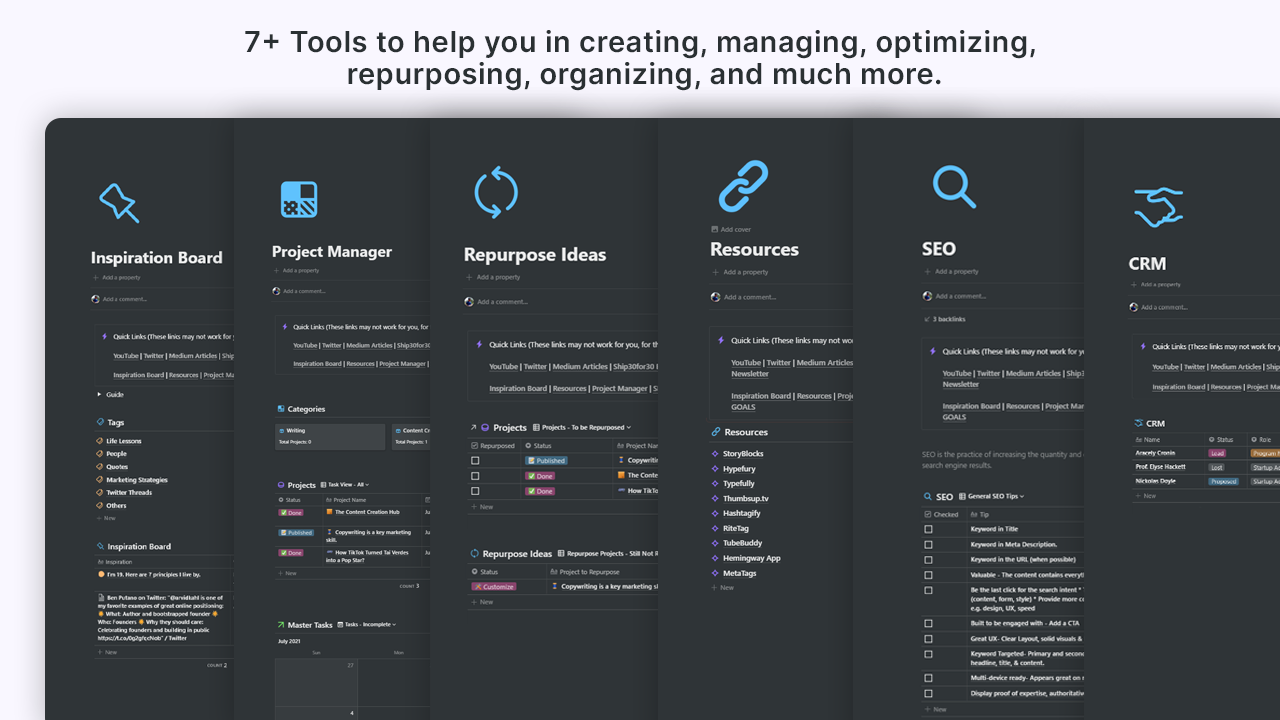
Task: Click the tag icon beside Life Lessons
Action: click(99, 441)
